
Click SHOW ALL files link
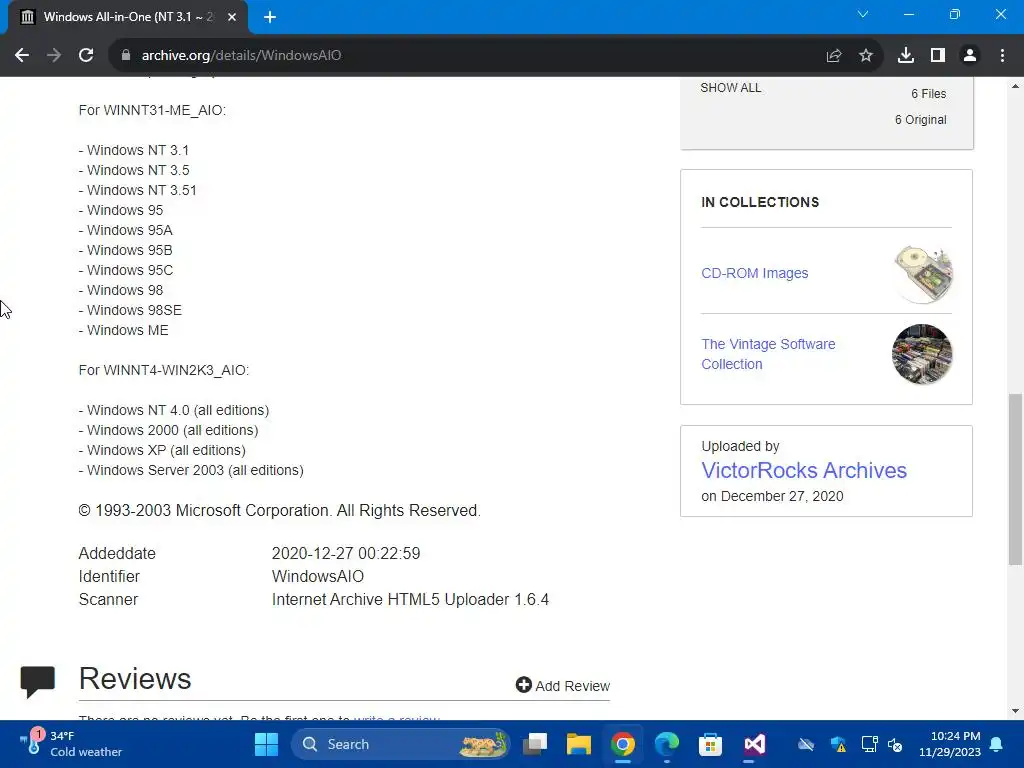(x=731, y=88)
